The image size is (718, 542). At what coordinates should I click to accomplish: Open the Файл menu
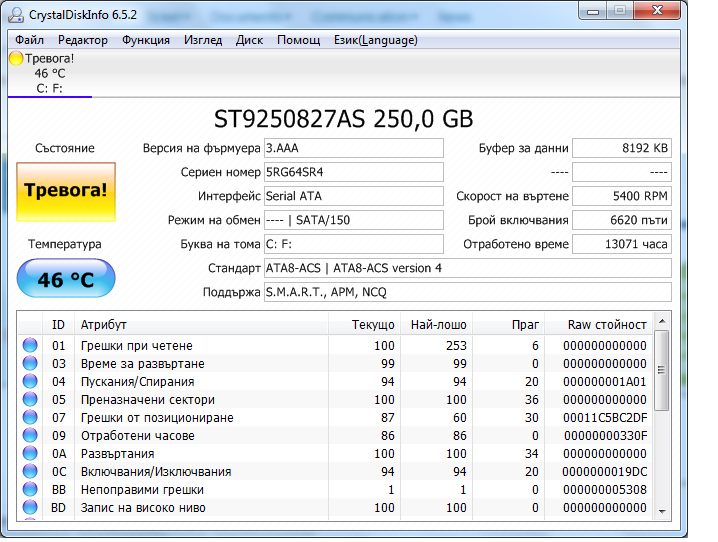(29, 40)
